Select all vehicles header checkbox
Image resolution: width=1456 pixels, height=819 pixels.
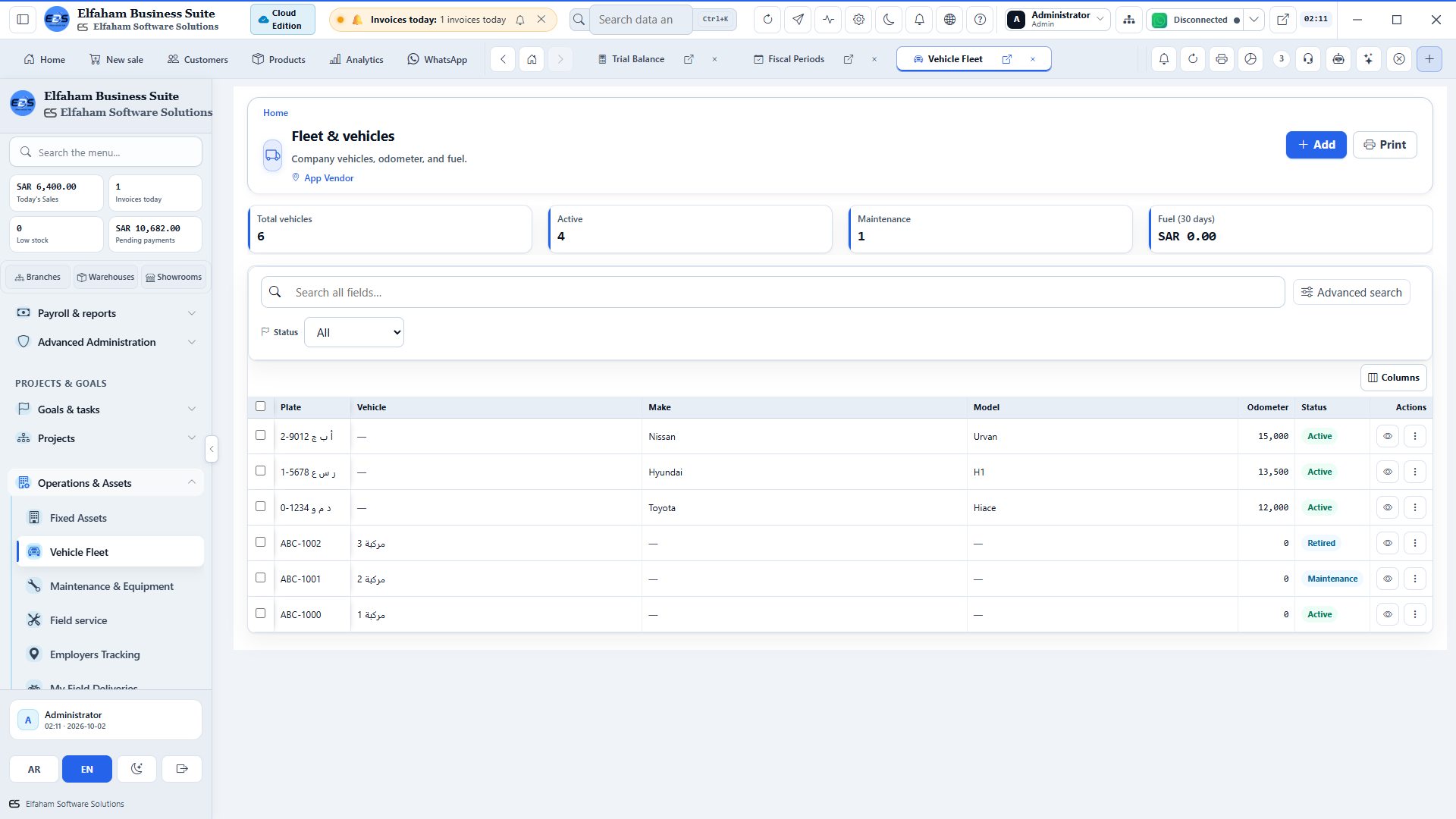pos(261,406)
